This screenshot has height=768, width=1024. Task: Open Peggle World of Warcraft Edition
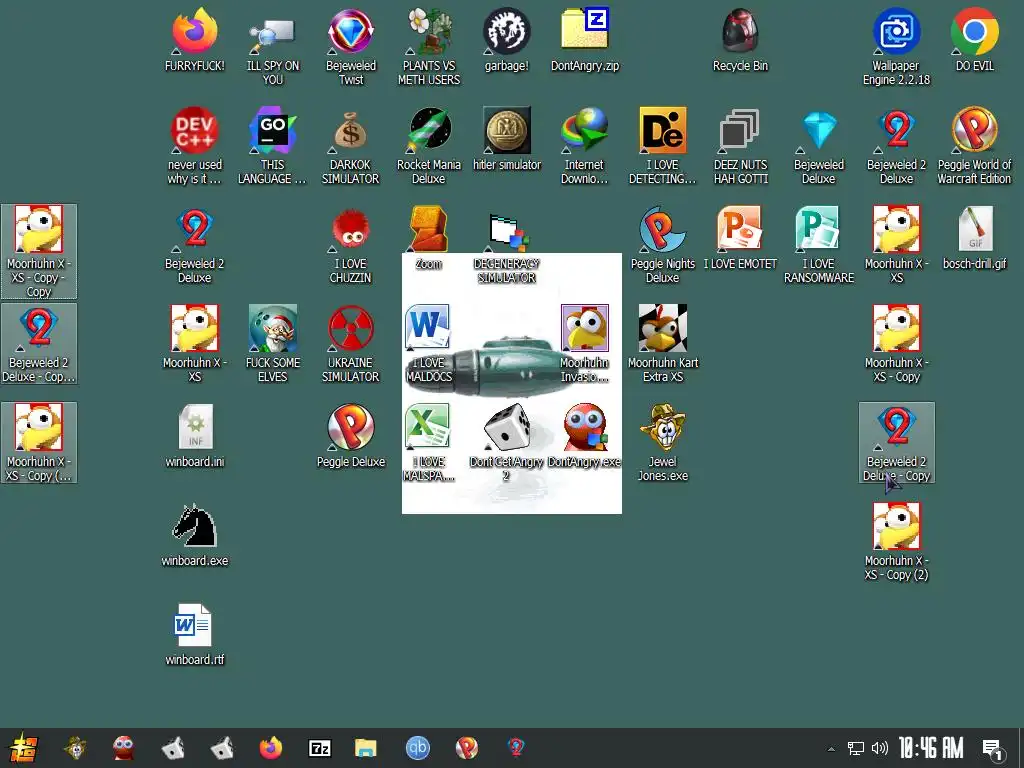[974, 145]
